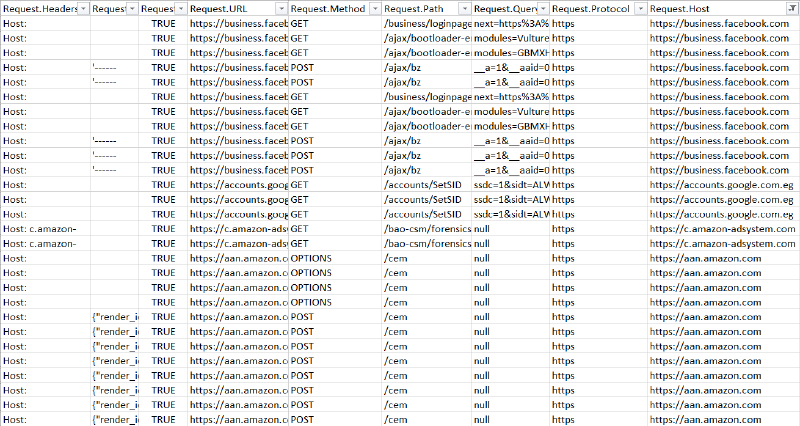Select the first modules=Vulture query cell

(x=511, y=38)
